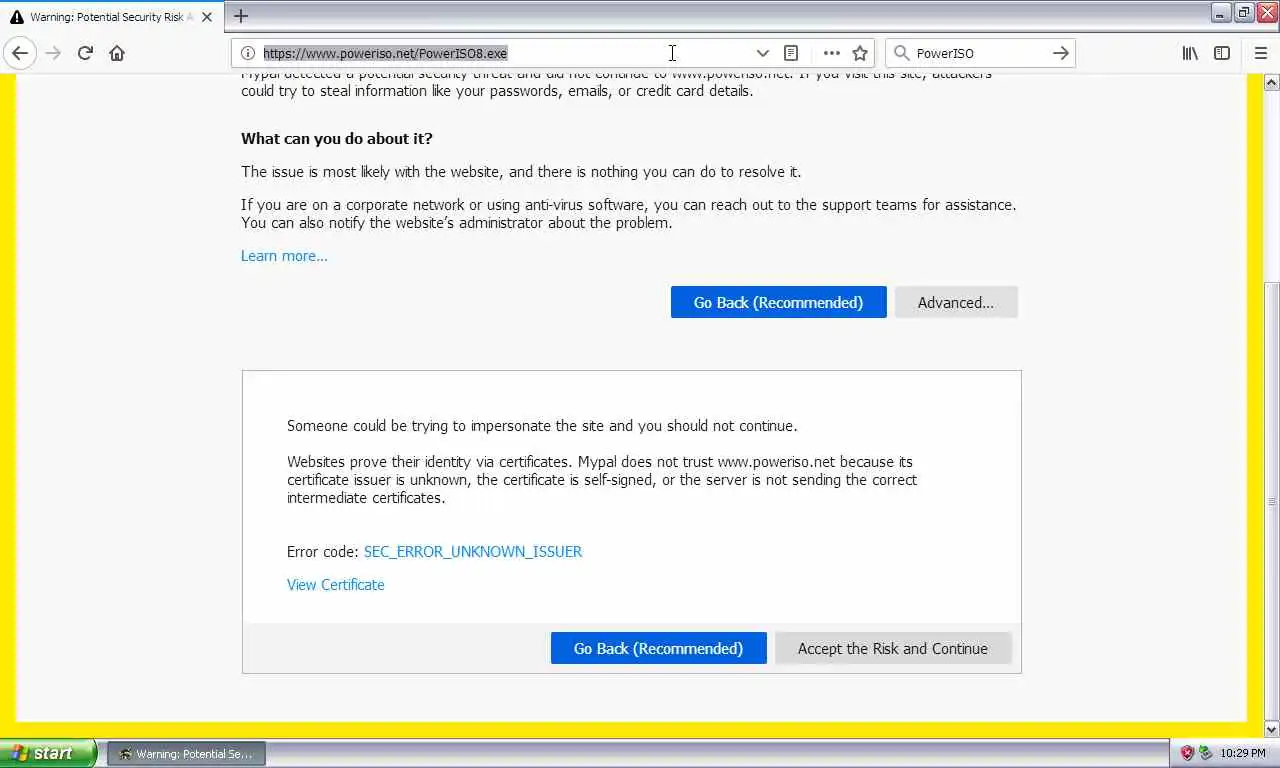
Task: Click the 10:29 PM taskbar clock
Action: tap(1243, 753)
